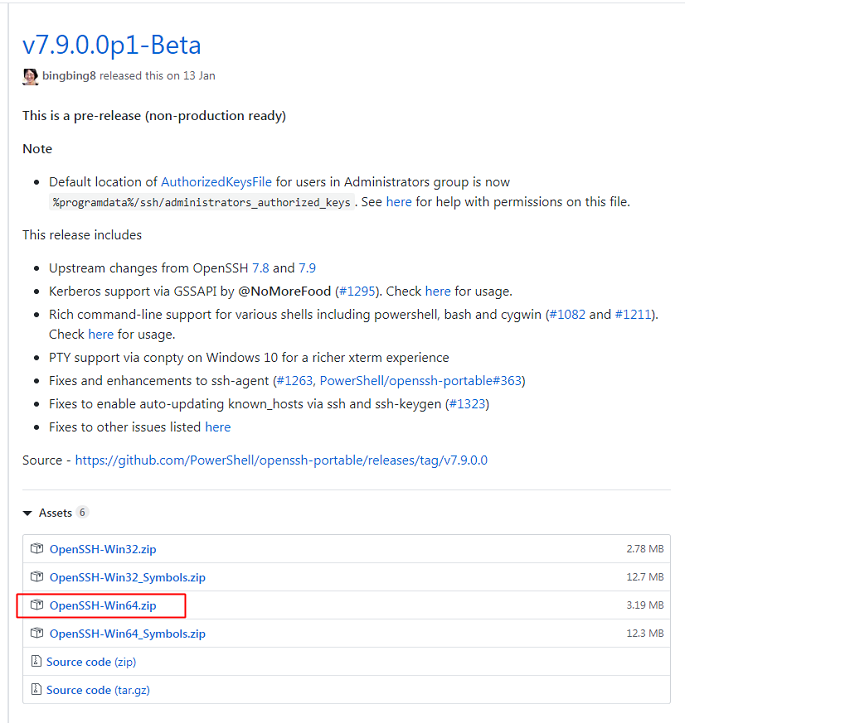This screenshot has height=723, width=850.
Task: Open PowerShell/openssh-portable#363 link
Action: [421, 381]
